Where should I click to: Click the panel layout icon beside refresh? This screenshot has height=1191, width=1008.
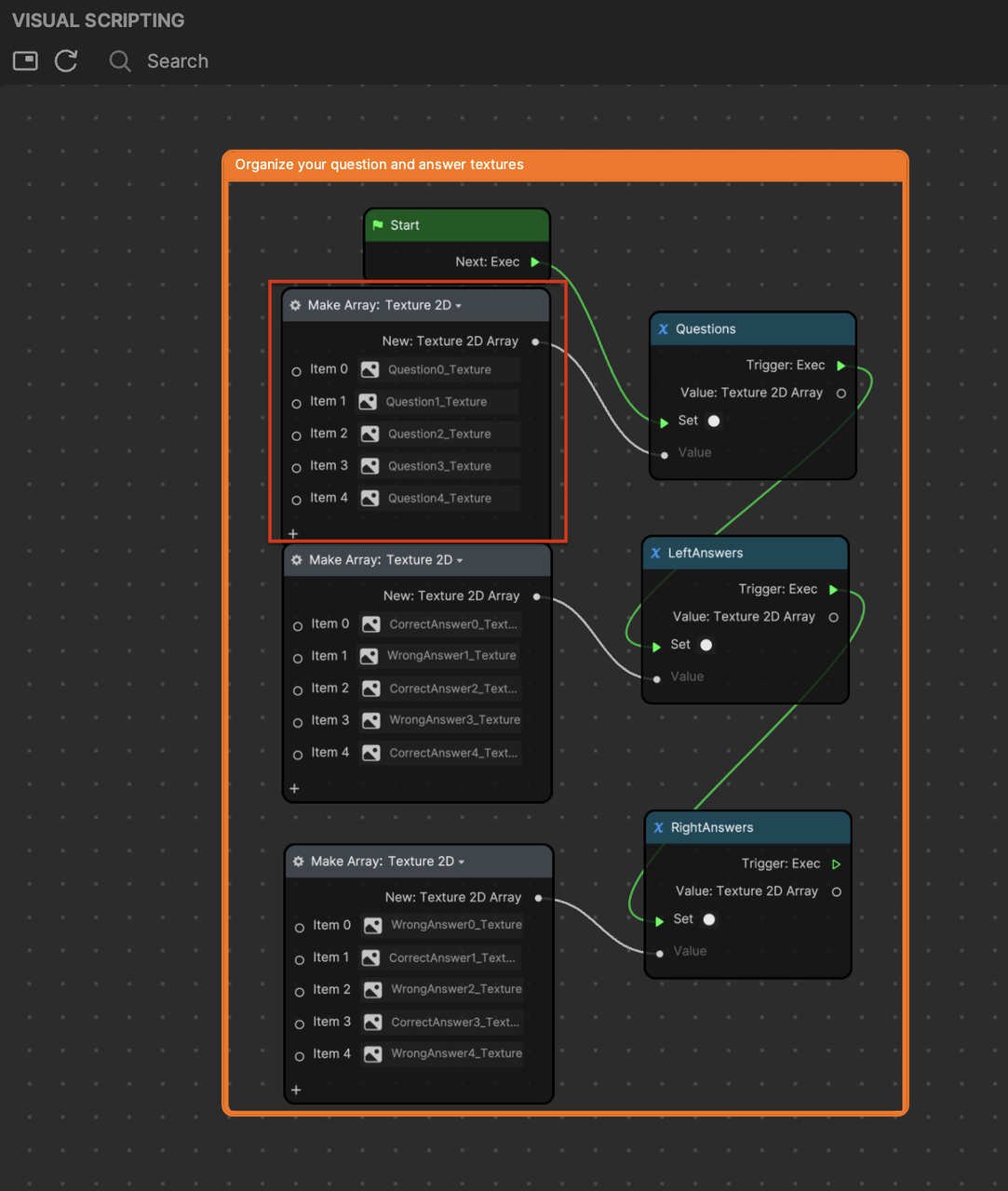pos(25,61)
